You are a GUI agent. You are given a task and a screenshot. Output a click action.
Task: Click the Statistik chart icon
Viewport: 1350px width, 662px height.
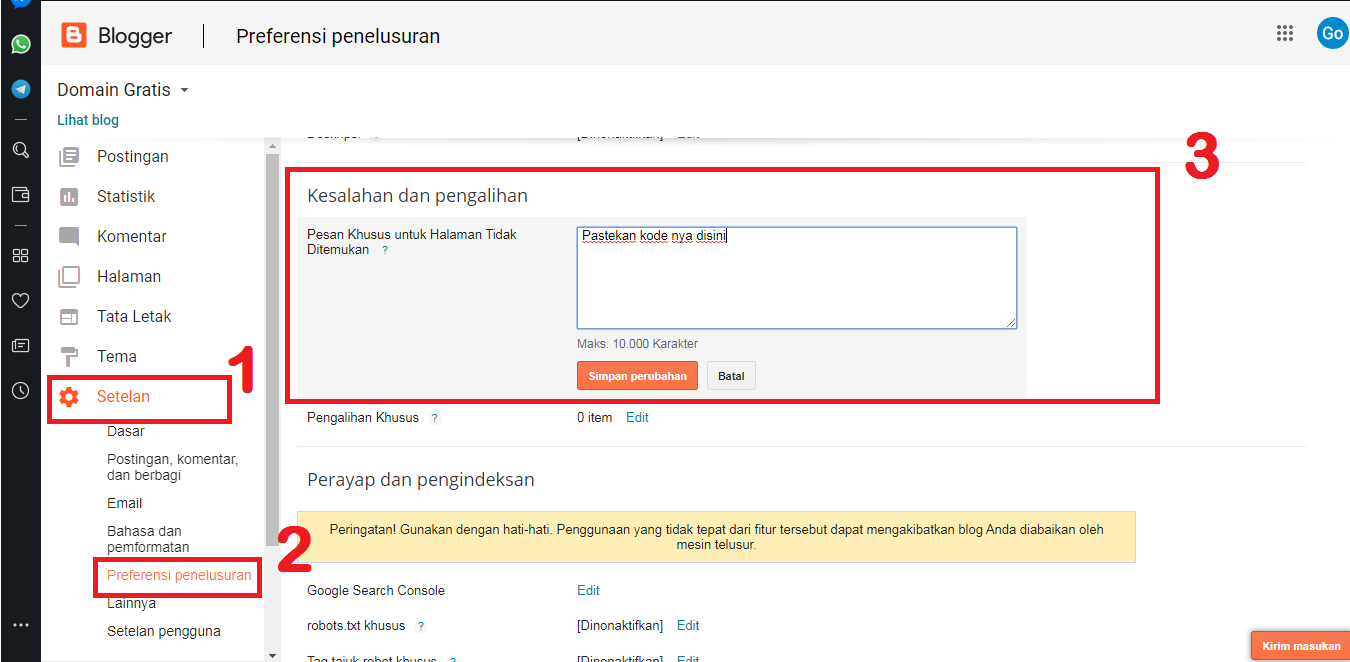[x=69, y=197]
